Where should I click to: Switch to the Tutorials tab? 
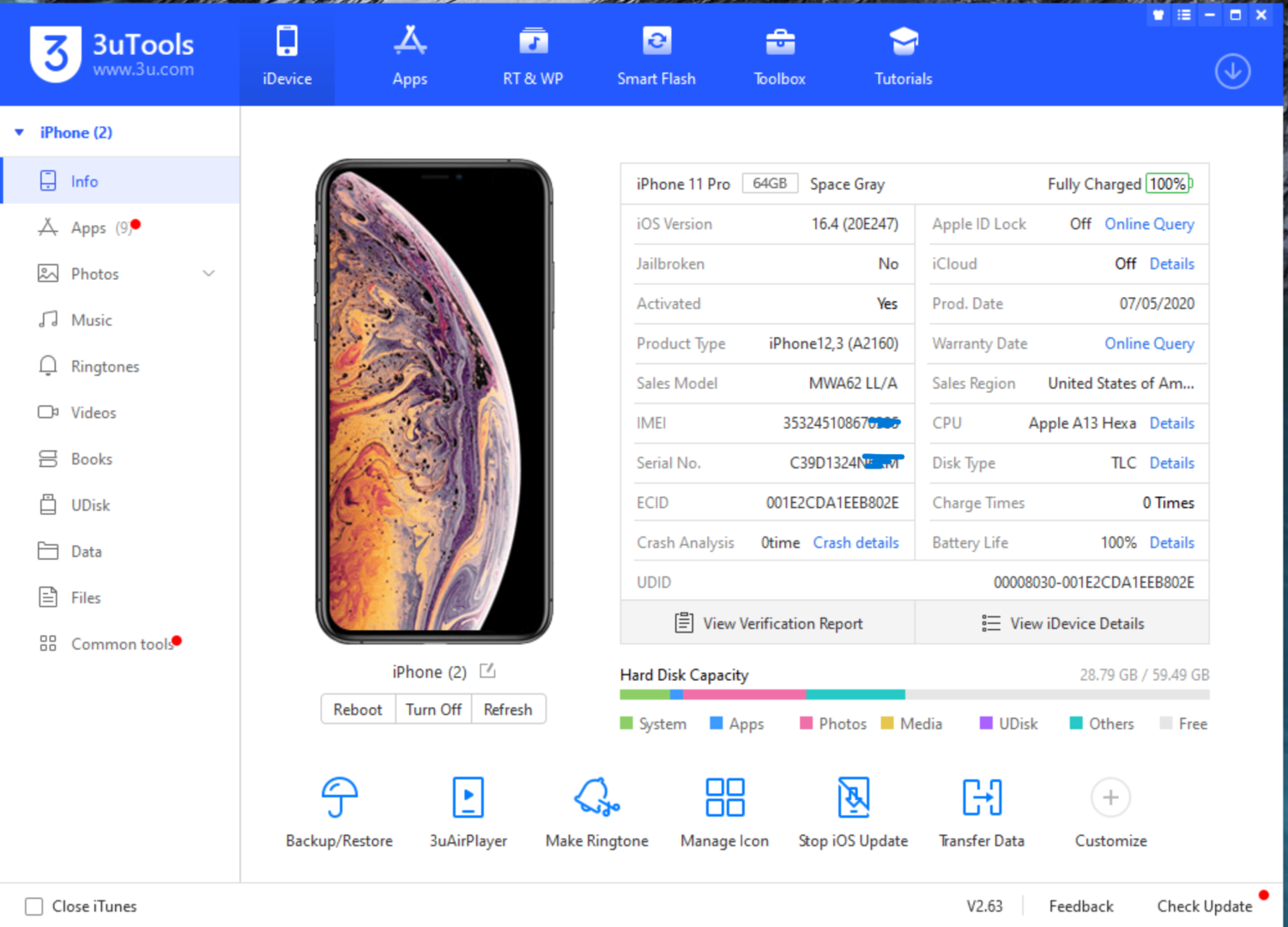click(902, 54)
